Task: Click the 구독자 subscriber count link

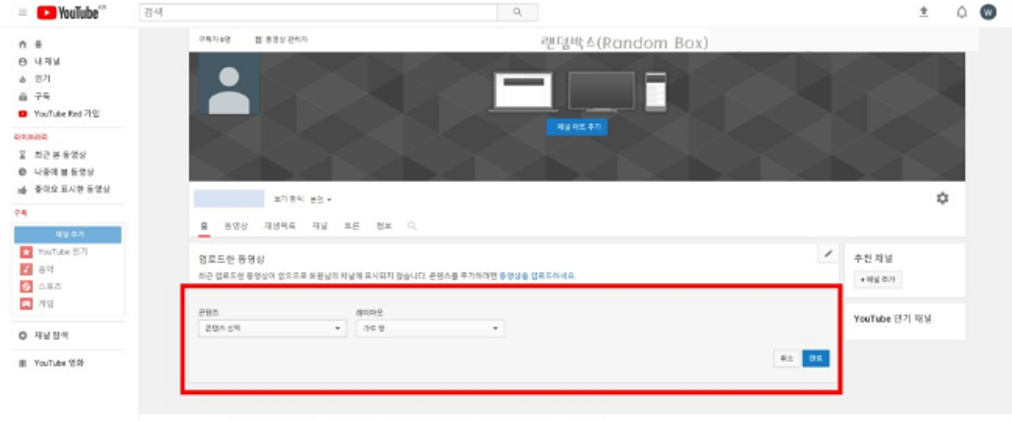Action: (x=214, y=39)
